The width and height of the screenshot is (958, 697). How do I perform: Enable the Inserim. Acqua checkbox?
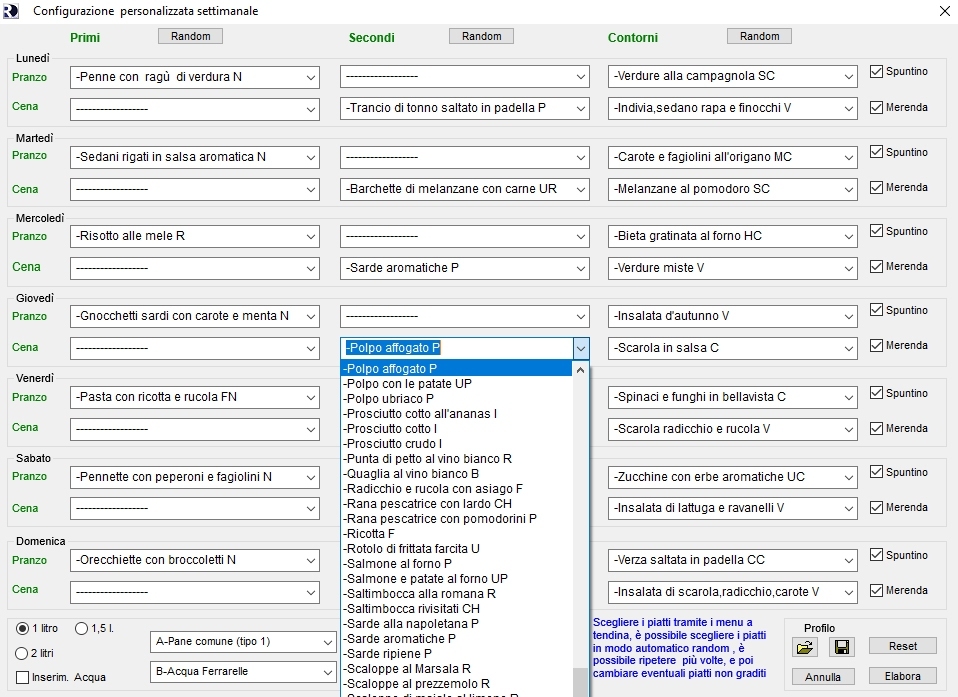tap(23, 677)
